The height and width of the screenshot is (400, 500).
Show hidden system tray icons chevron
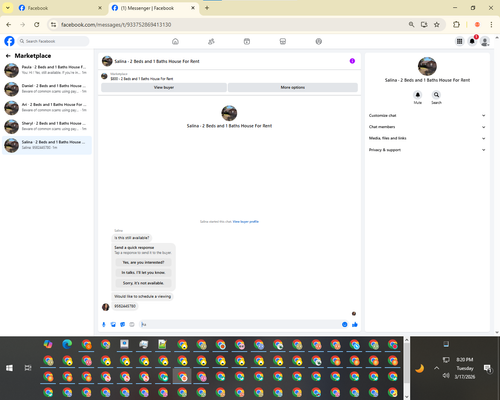point(436,368)
